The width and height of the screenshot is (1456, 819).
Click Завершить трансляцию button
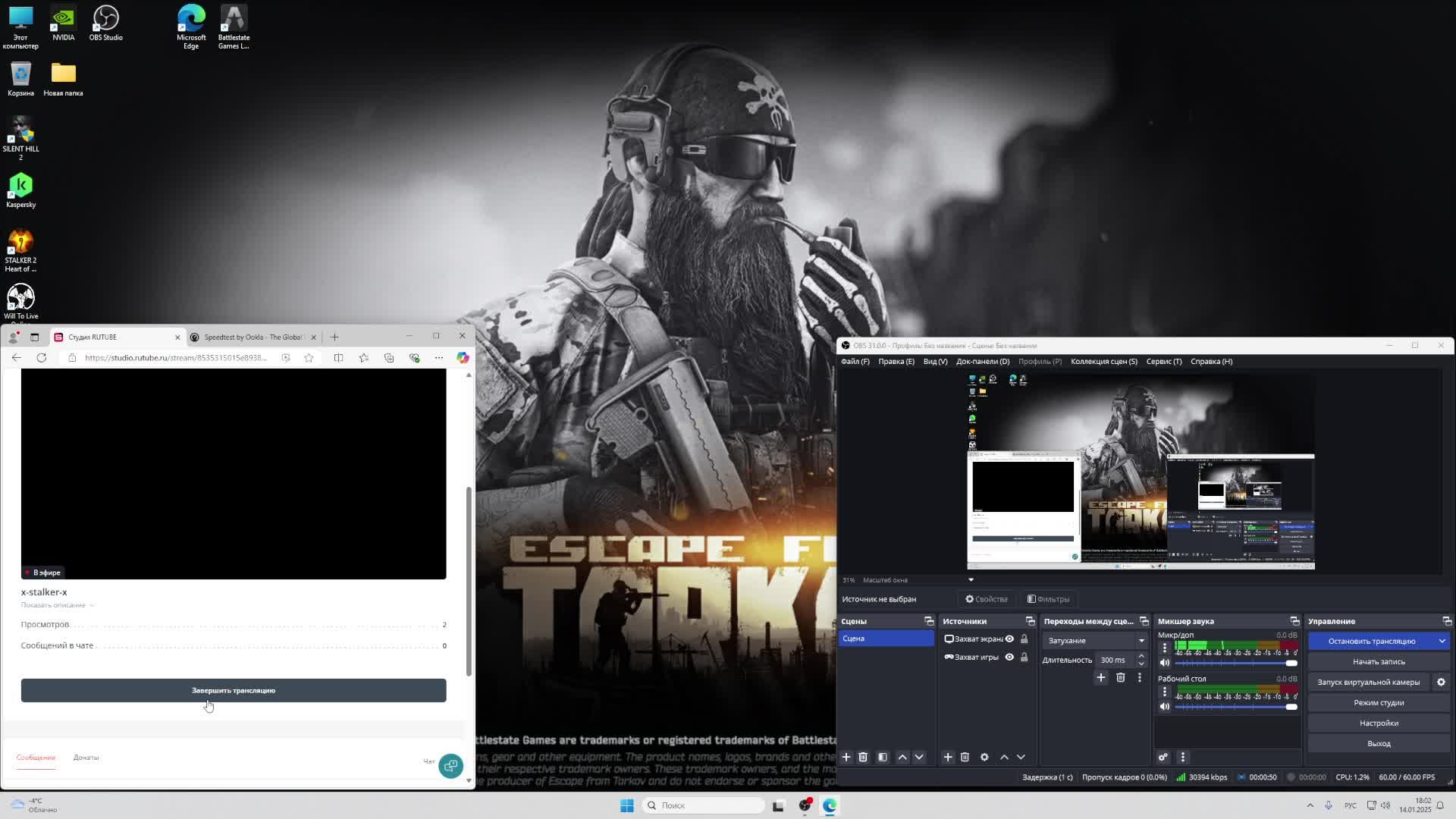(234, 690)
